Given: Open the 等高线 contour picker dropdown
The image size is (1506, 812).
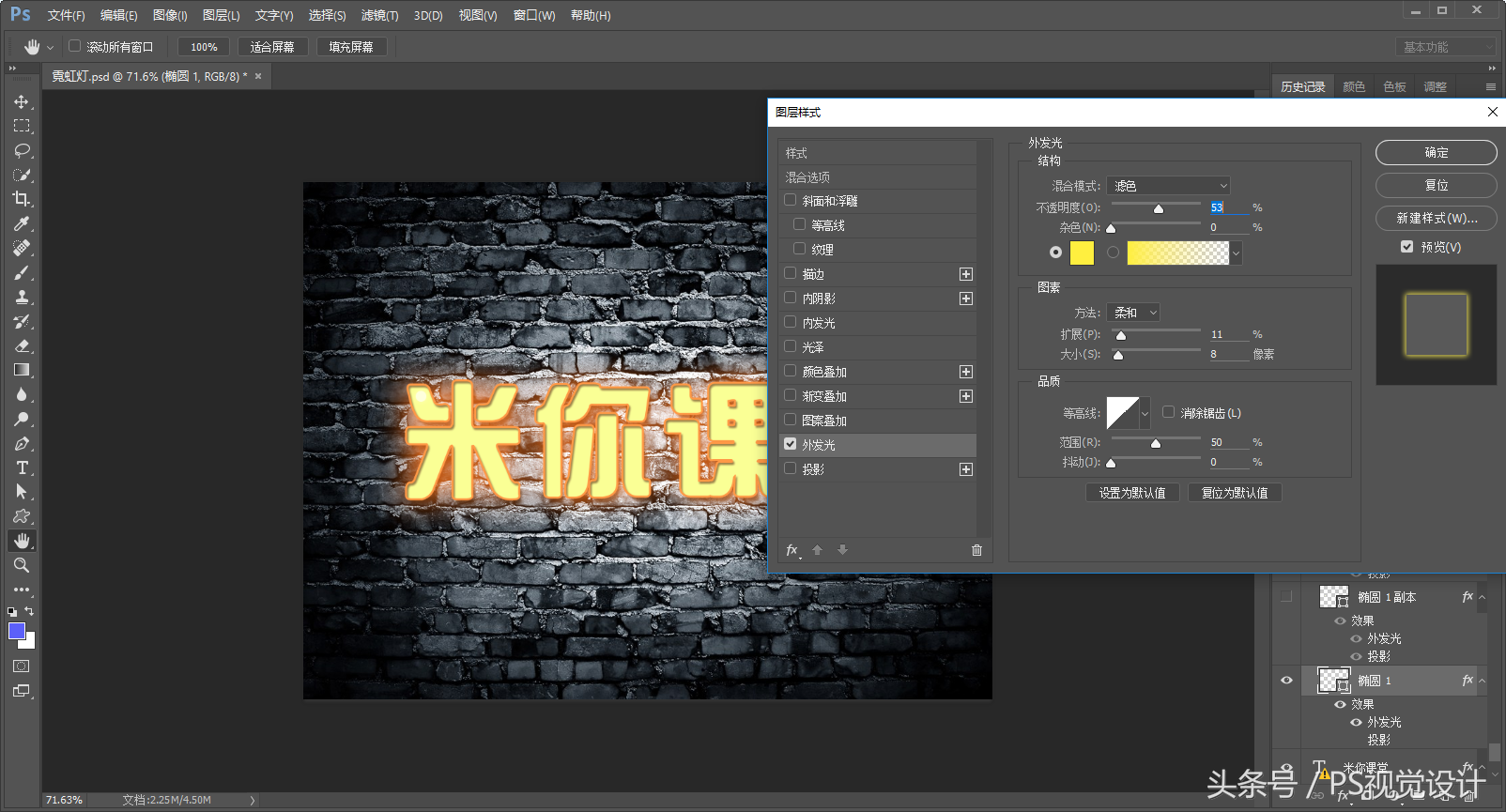Looking at the screenshot, I should pyautogui.click(x=1145, y=413).
